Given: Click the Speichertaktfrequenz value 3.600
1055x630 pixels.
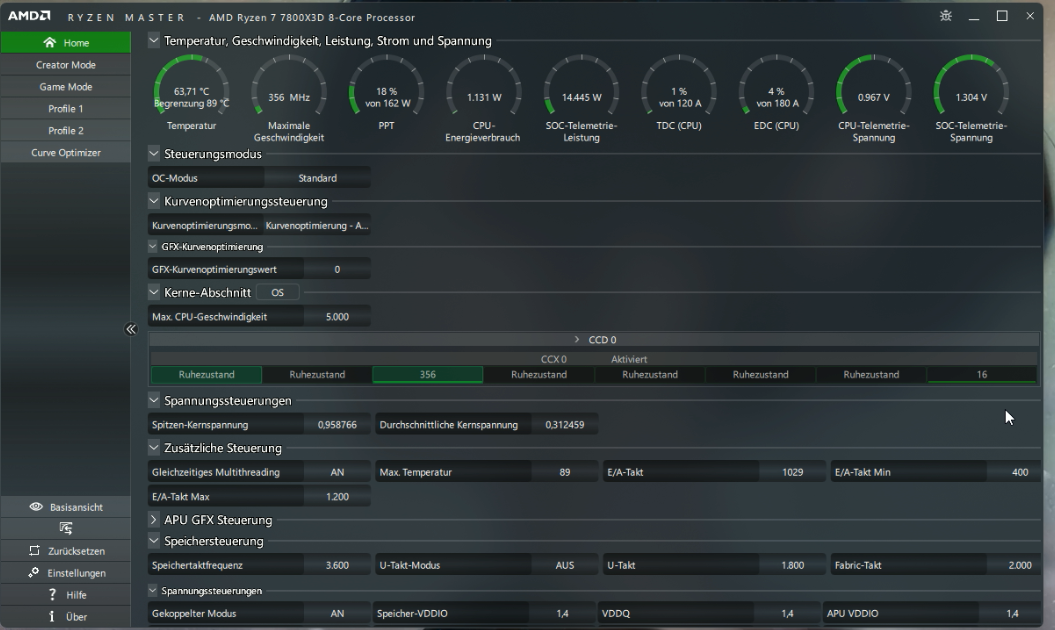Looking at the screenshot, I should (337, 565).
